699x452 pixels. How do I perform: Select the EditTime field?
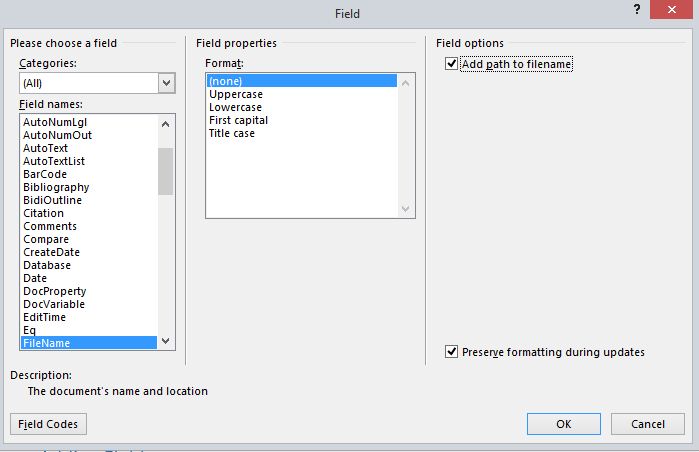click(45, 317)
